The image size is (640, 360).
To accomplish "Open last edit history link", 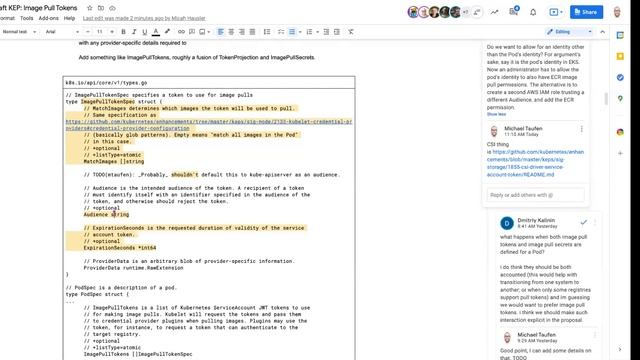I will tap(144, 18).
